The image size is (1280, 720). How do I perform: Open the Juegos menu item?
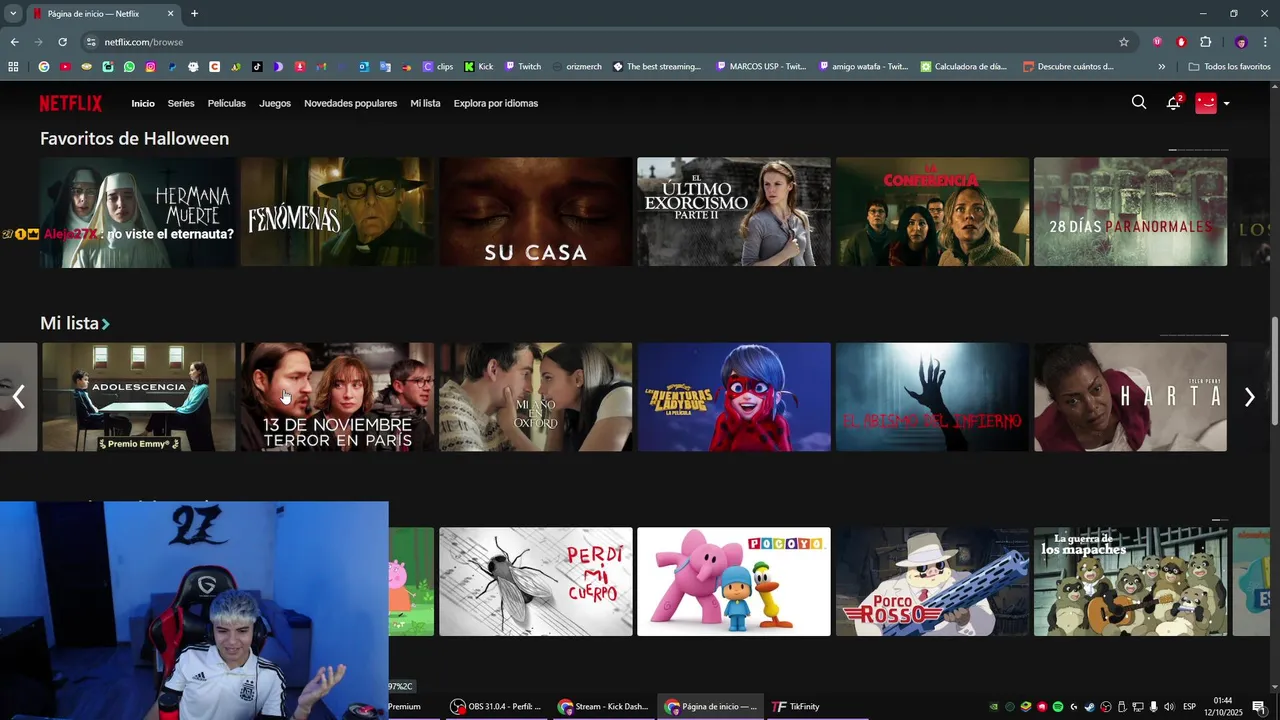pos(275,103)
